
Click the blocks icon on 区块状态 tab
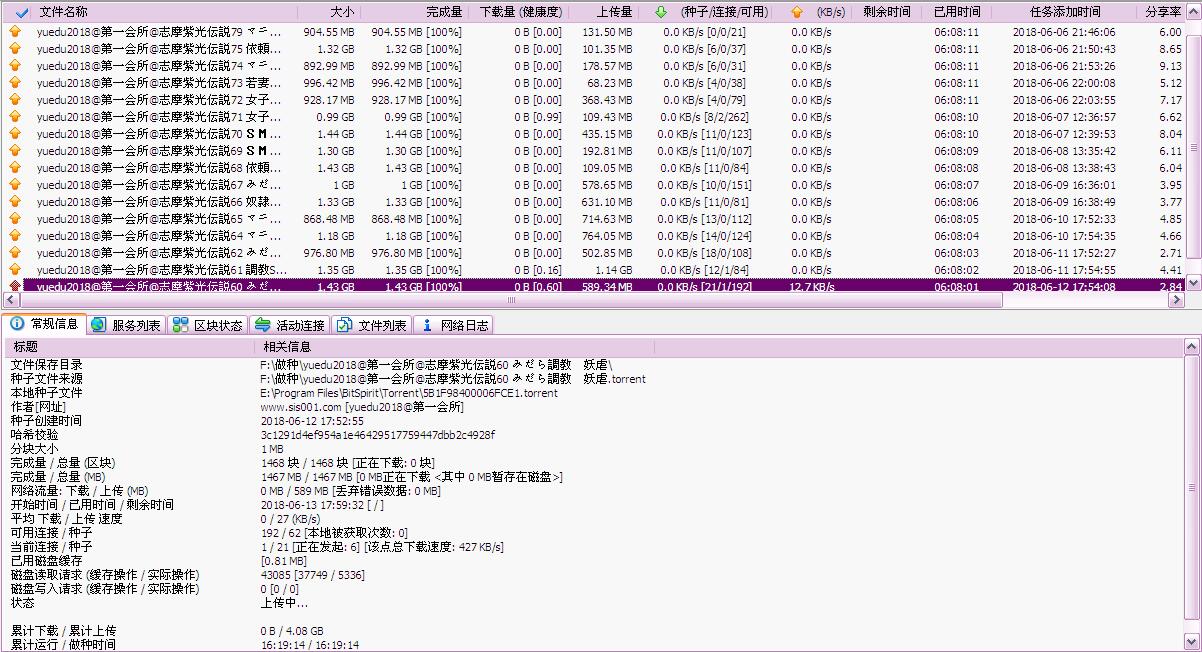[180, 325]
